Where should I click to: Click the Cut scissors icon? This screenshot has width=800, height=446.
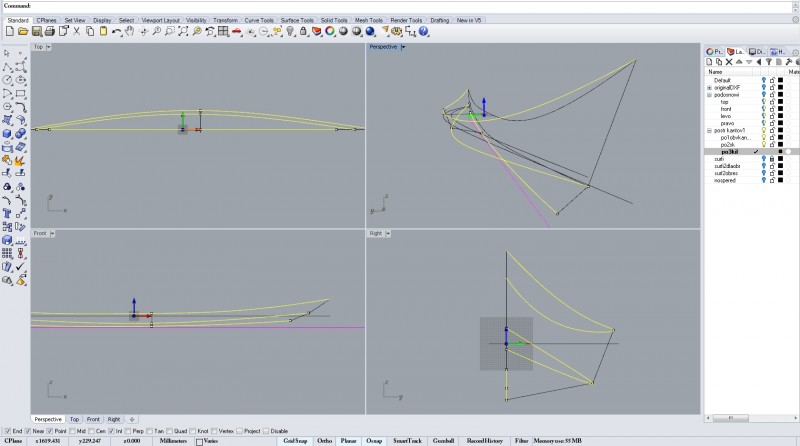[x=76, y=31]
